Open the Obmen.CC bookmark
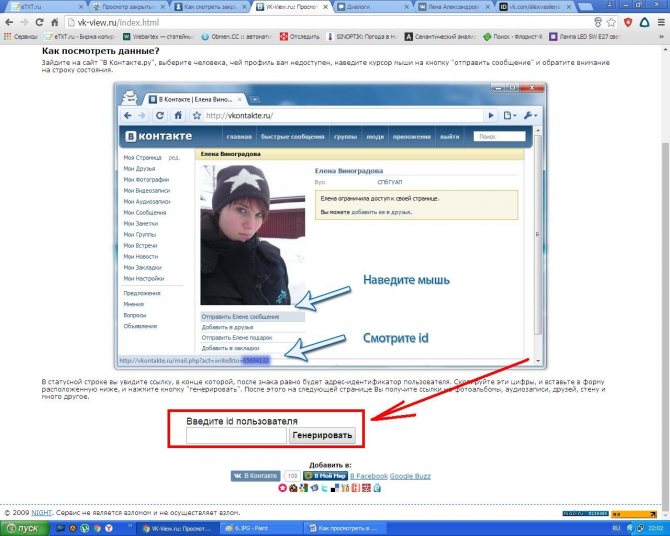 [236, 37]
